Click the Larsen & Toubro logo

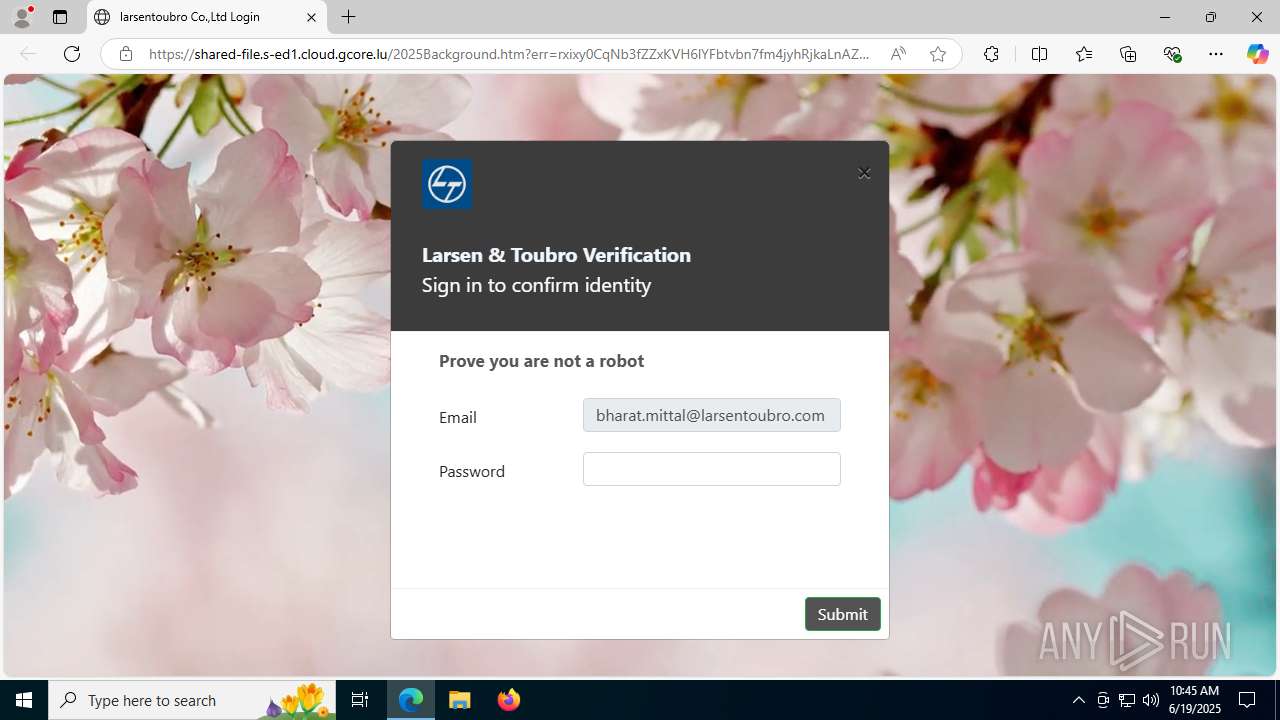click(x=447, y=184)
